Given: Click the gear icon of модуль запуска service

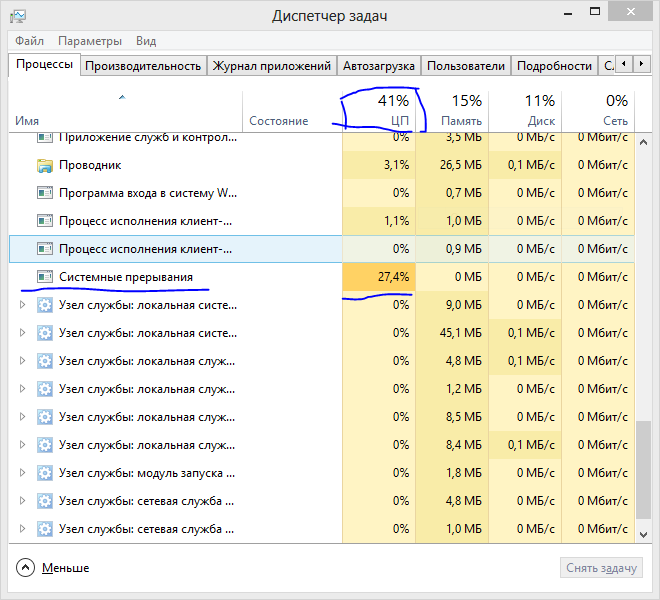Looking at the screenshot, I should point(45,473).
